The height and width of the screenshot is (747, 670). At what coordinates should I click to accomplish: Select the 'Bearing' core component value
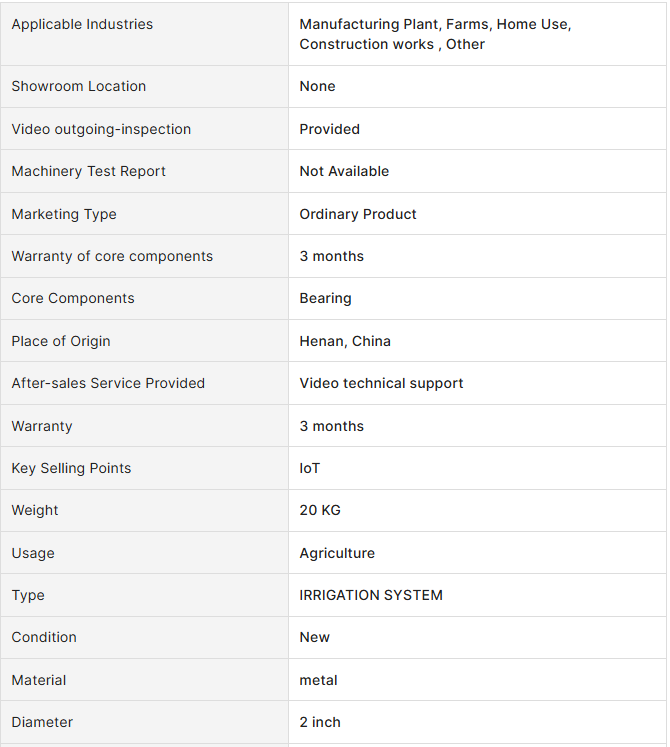pyautogui.click(x=325, y=298)
